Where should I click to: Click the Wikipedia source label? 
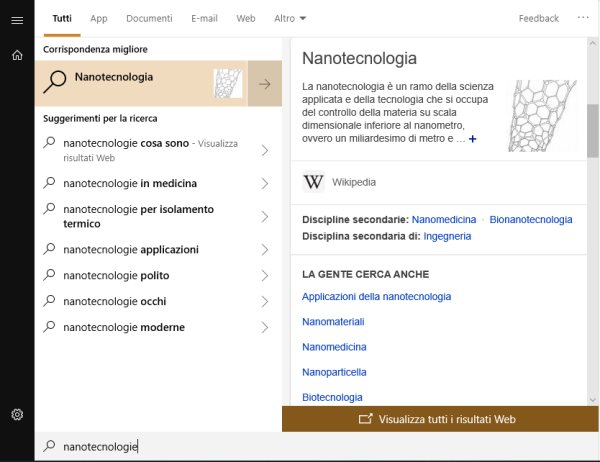tap(354, 182)
